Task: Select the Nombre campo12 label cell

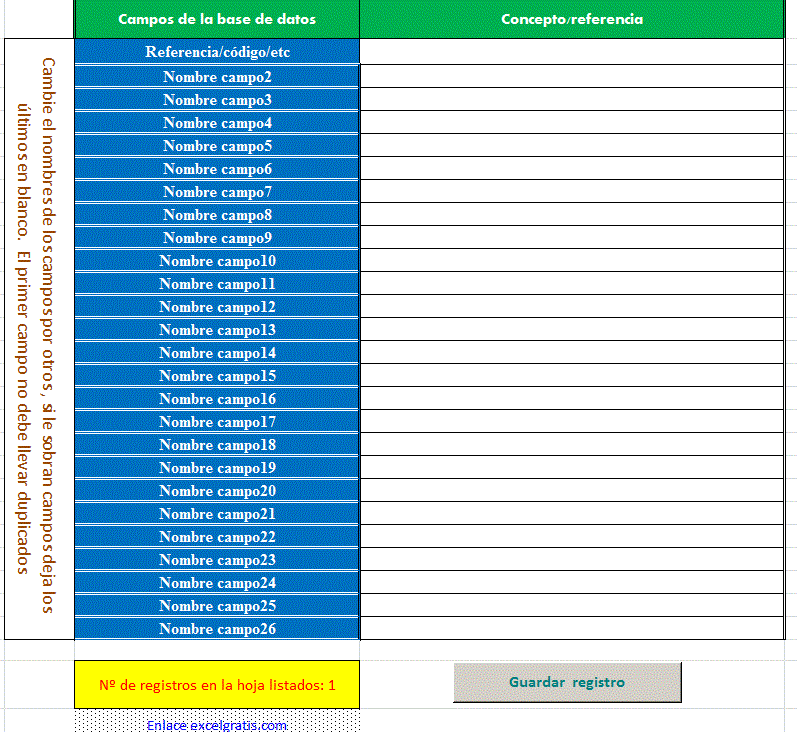Action: (x=217, y=306)
